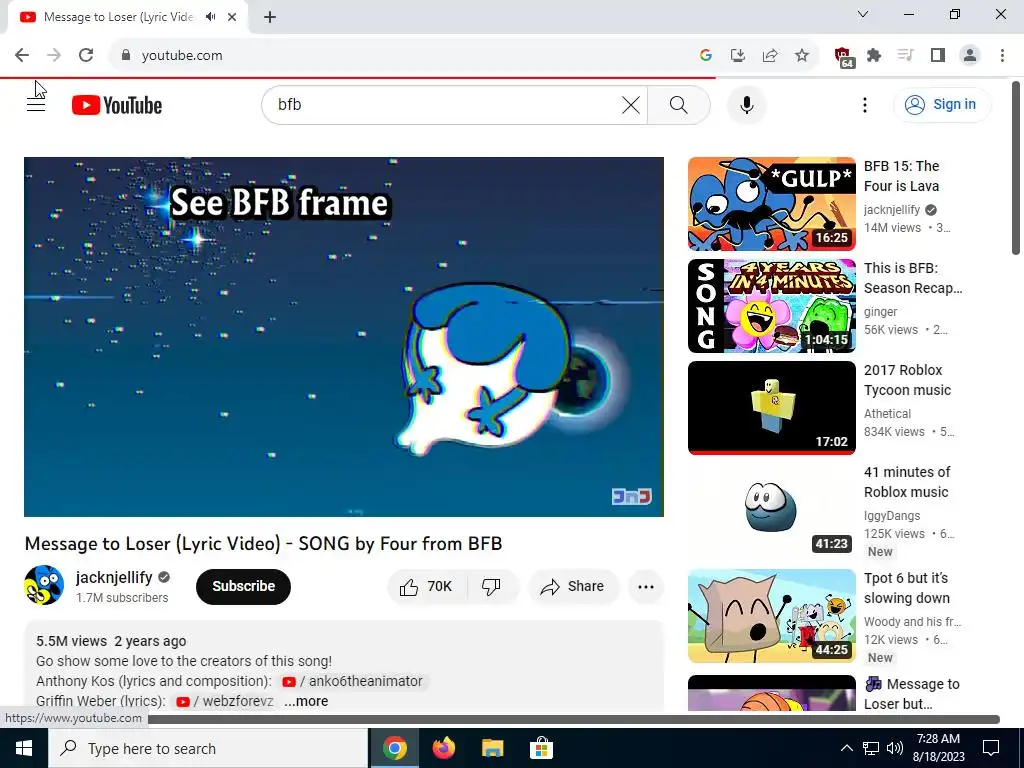Open Firefox from the taskbar
Viewport: 1024px width, 768px height.
(x=444, y=748)
